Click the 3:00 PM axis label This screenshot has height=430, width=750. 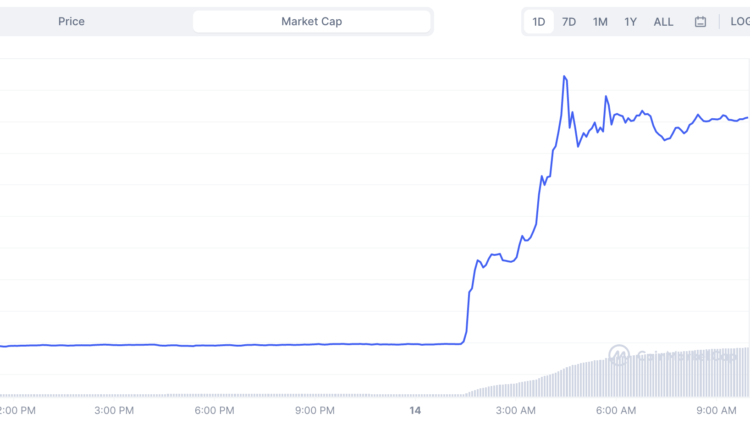tap(114, 410)
